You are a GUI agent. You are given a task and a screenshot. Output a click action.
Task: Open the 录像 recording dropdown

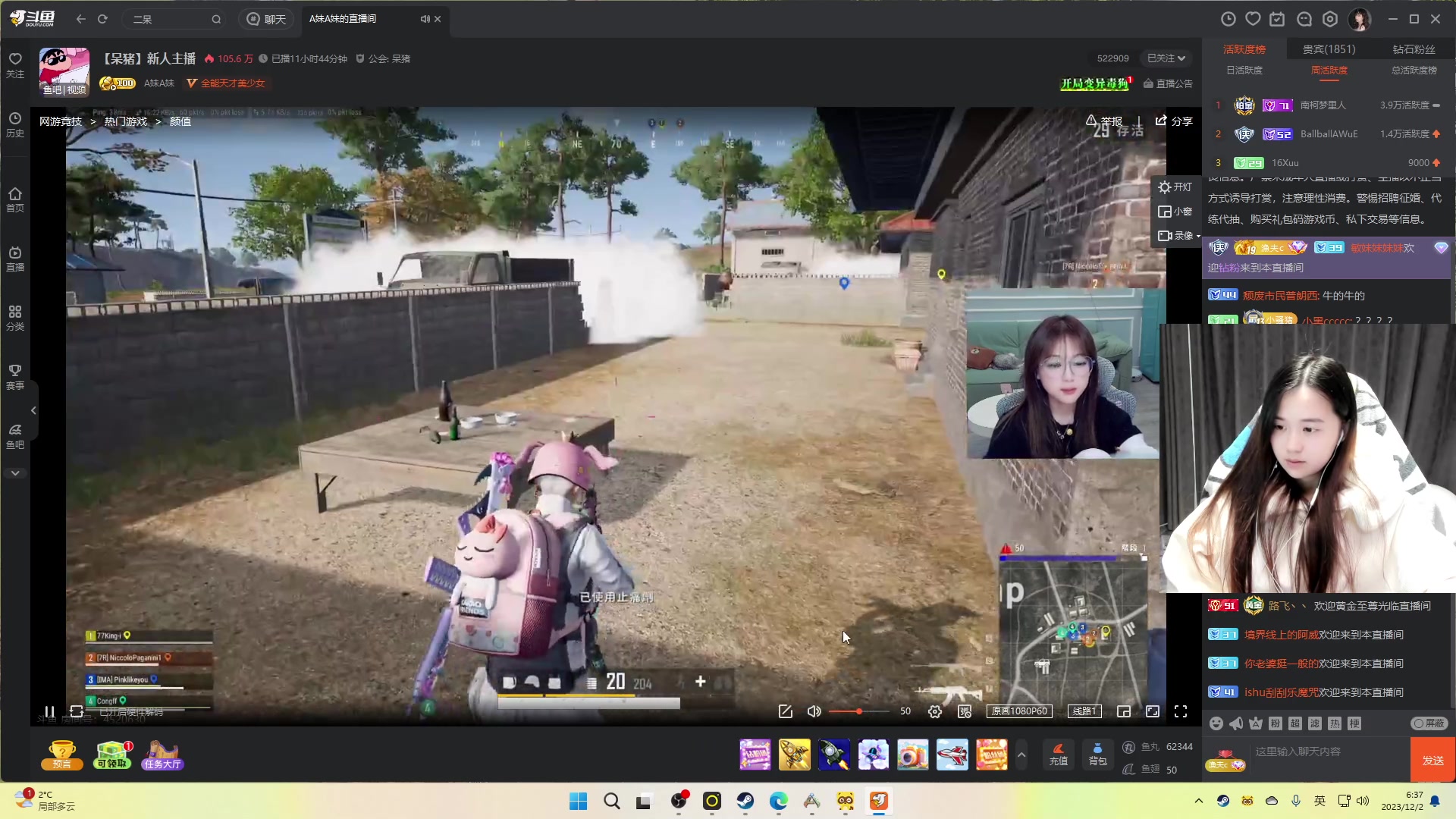pos(1179,236)
